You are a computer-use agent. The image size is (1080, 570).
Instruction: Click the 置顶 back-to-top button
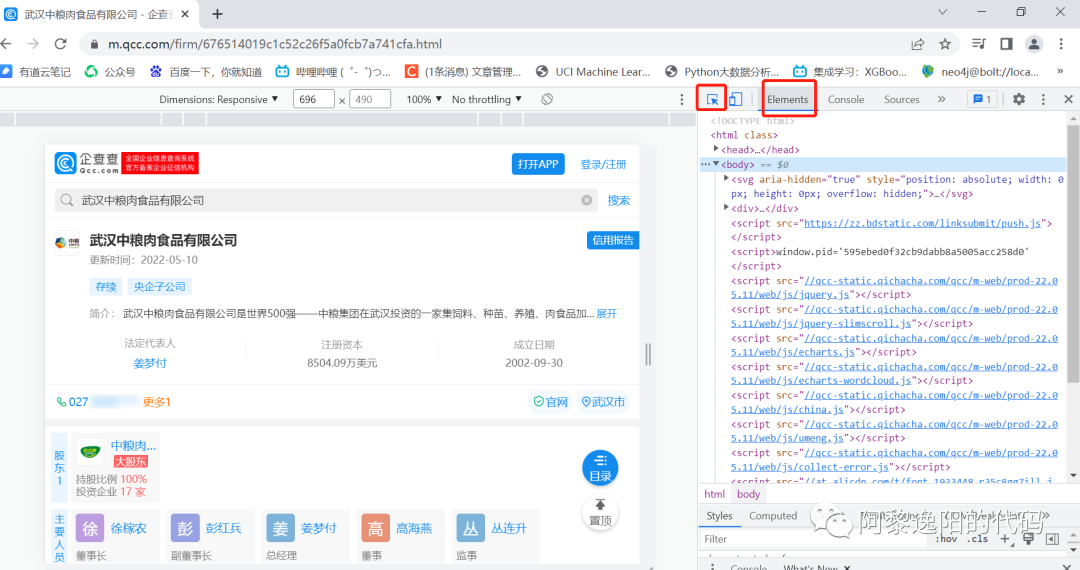click(x=600, y=513)
